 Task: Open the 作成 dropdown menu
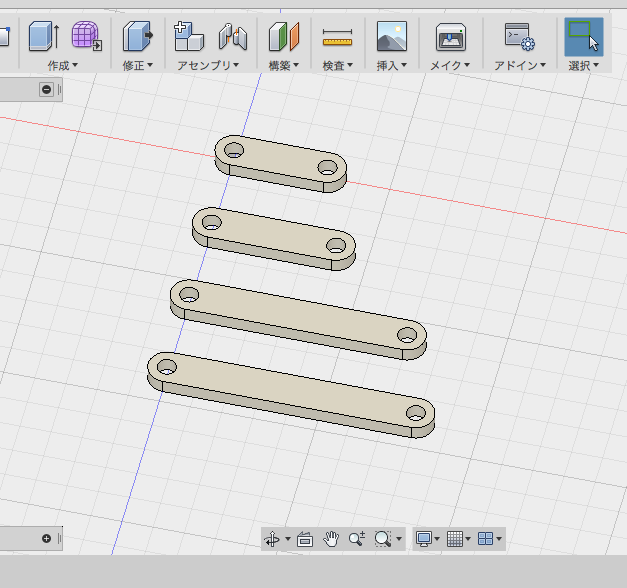tap(62, 65)
